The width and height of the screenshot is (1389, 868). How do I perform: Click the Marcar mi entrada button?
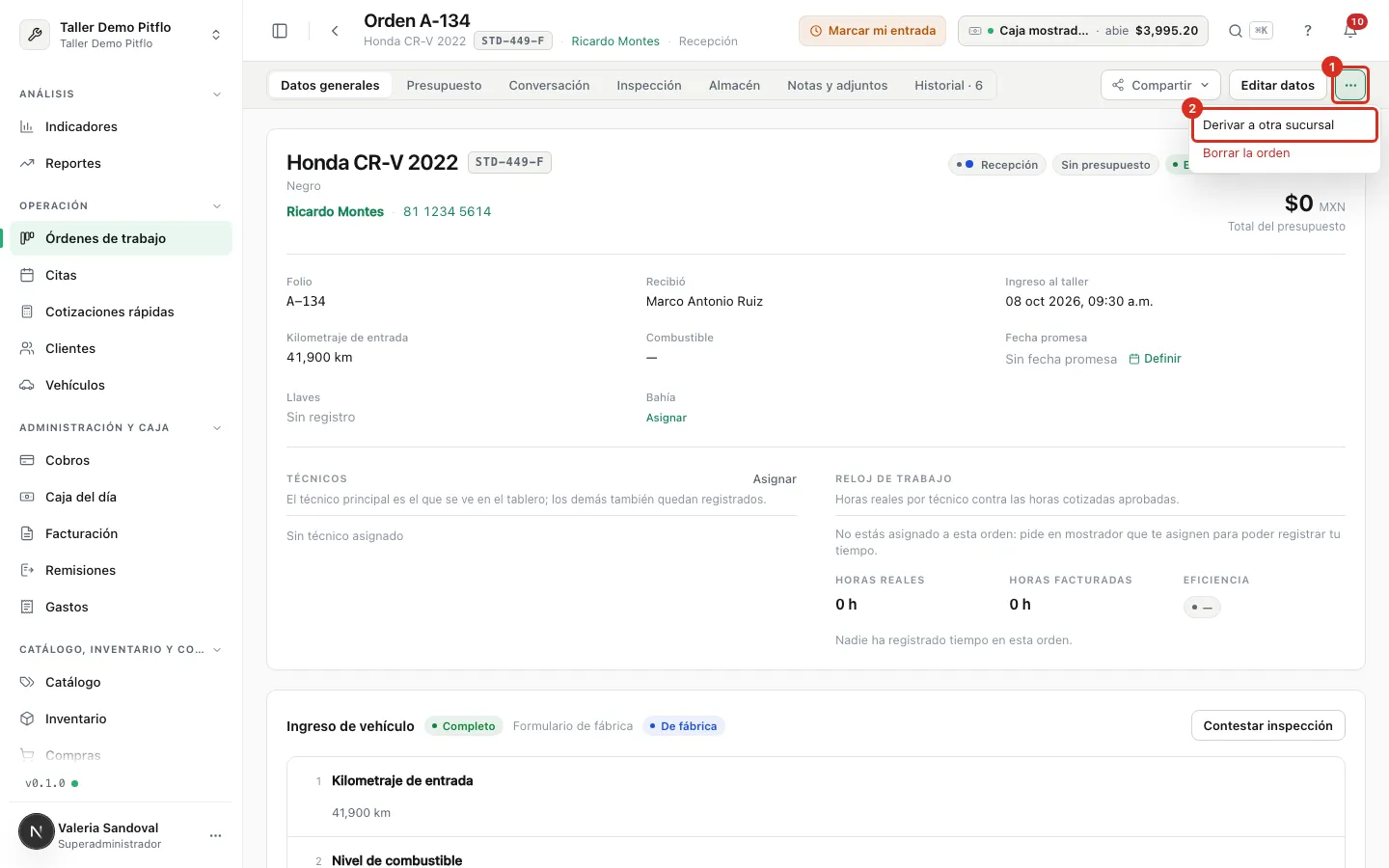coord(872,31)
